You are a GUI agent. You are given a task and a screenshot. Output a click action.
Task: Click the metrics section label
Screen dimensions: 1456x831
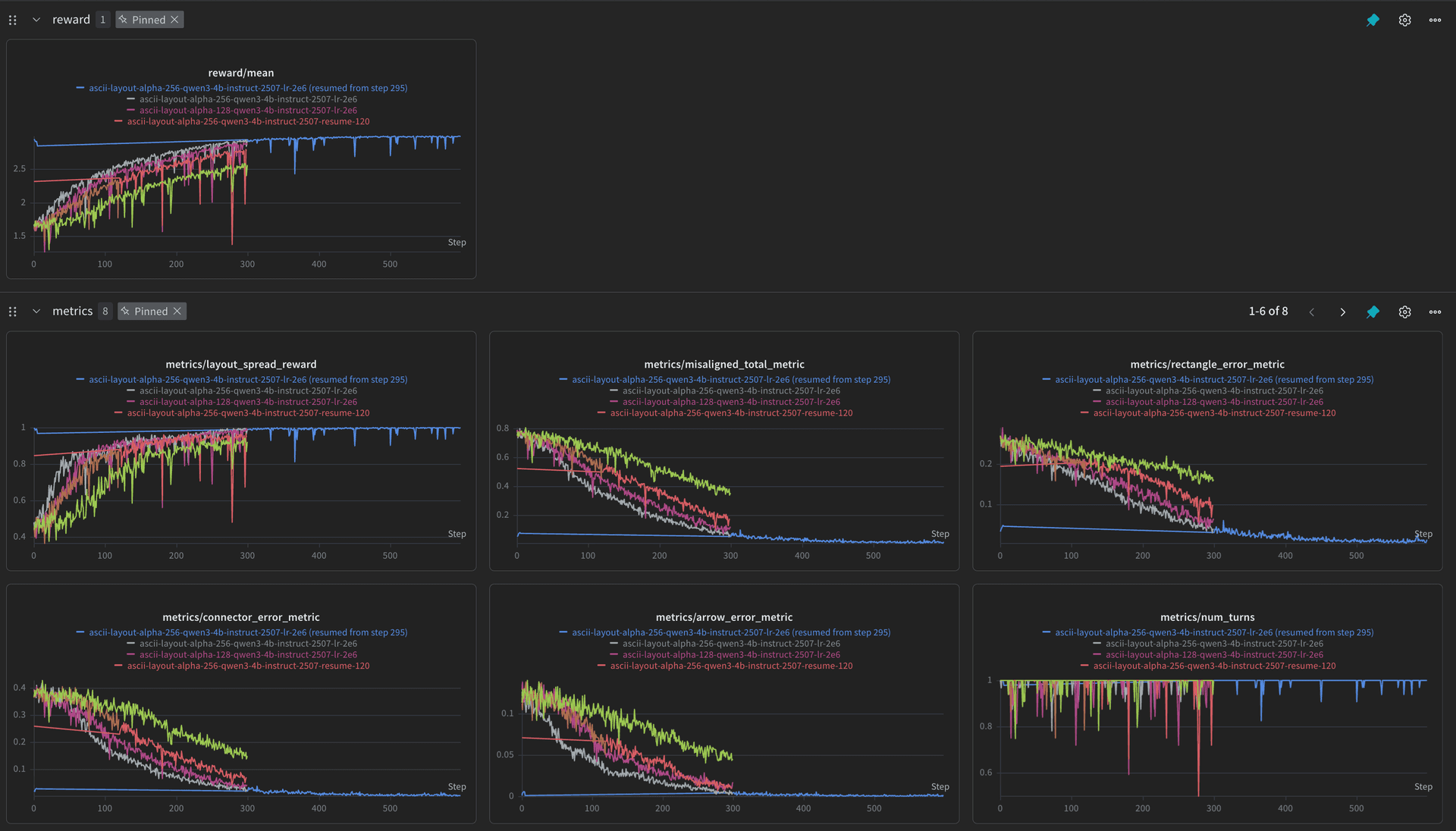[x=72, y=312]
